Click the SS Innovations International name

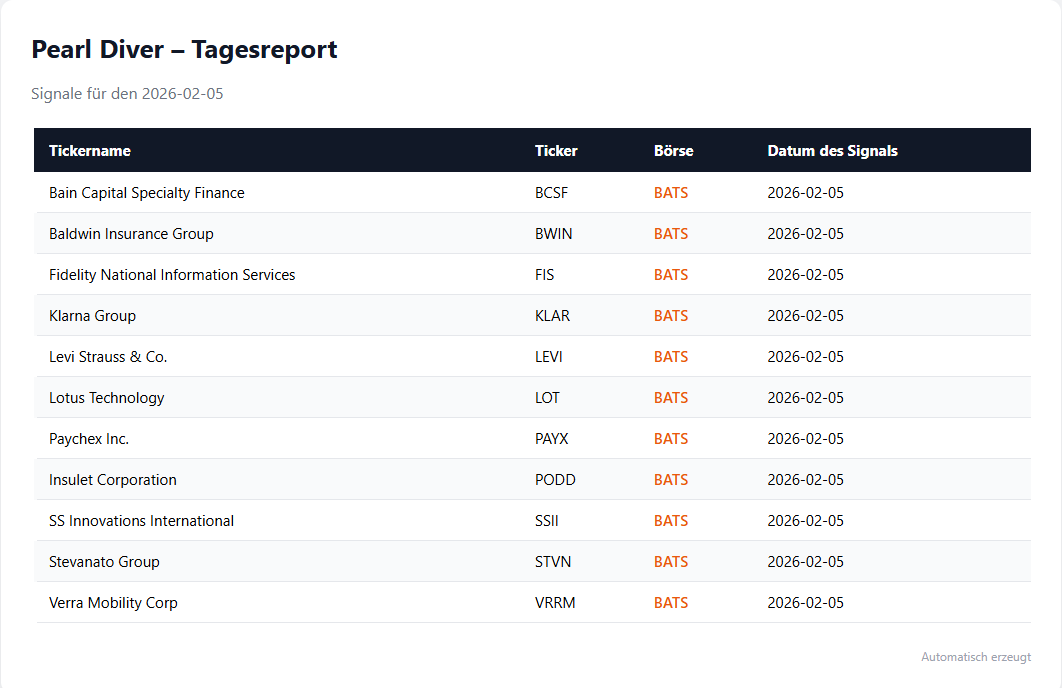(x=141, y=521)
